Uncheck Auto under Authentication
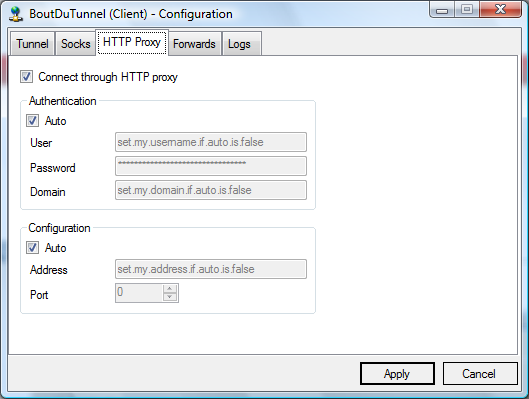 (x=32, y=121)
